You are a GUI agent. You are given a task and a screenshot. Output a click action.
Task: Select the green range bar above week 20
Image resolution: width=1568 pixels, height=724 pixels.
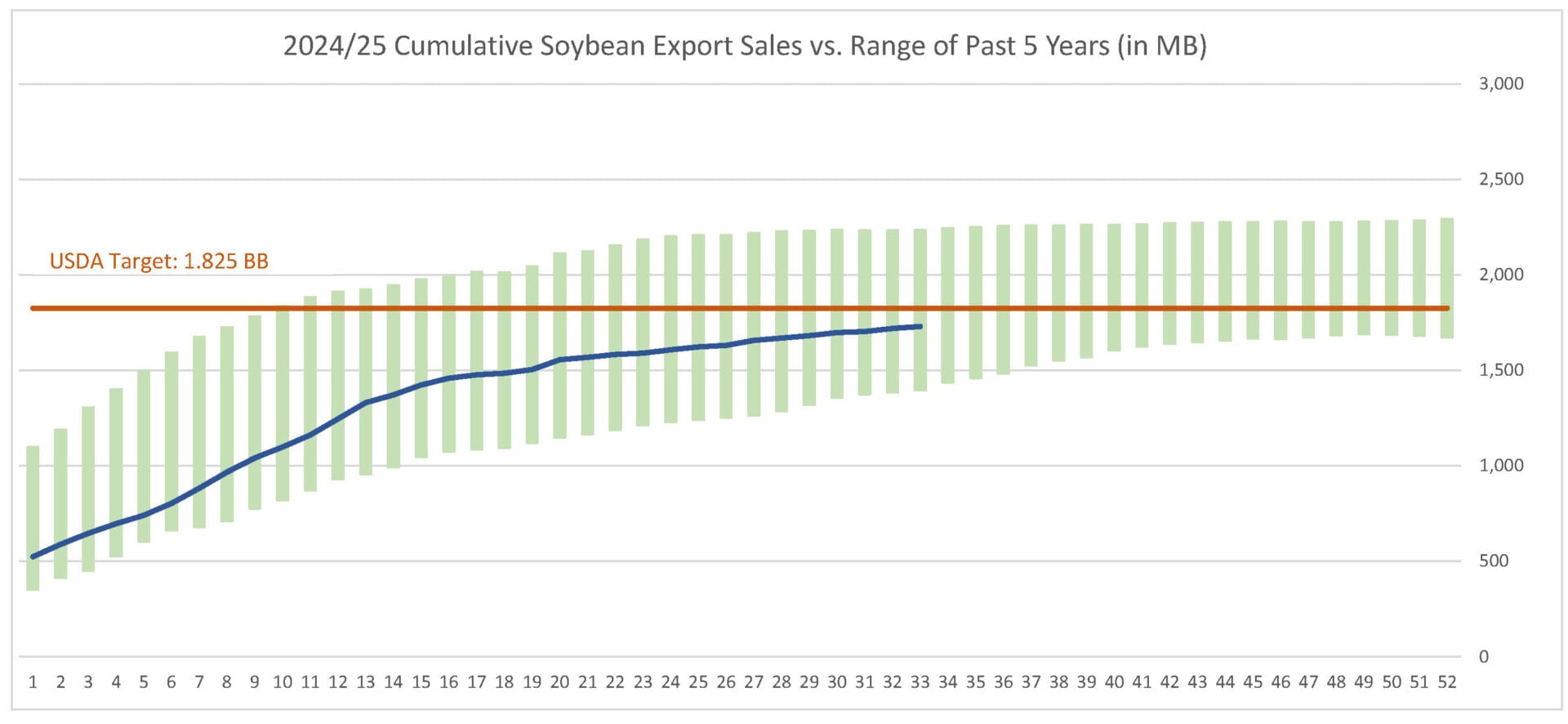[559, 346]
